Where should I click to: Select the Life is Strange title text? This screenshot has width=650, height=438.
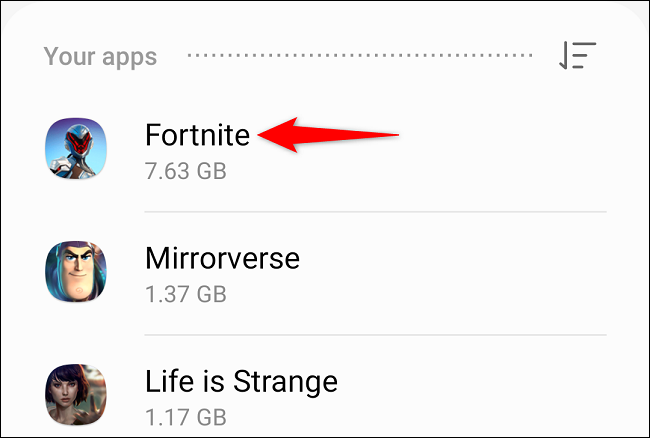pos(241,382)
